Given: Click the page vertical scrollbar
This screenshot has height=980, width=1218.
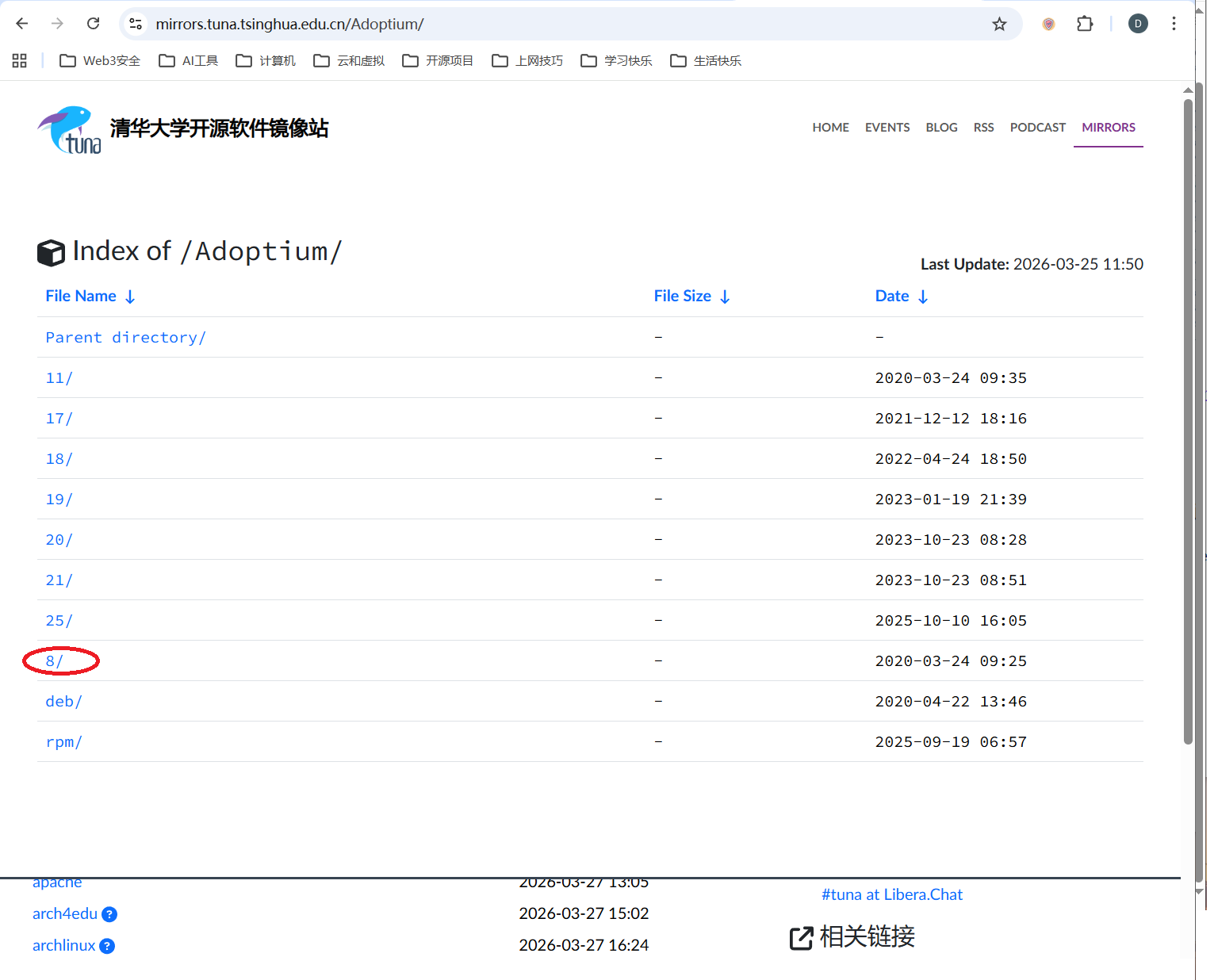Looking at the screenshot, I should tap(1187, 420).
